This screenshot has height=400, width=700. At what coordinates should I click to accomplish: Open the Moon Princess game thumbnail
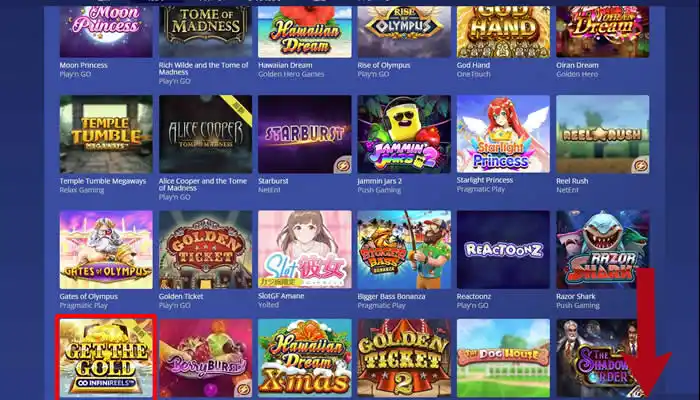(x=106, y=32)
